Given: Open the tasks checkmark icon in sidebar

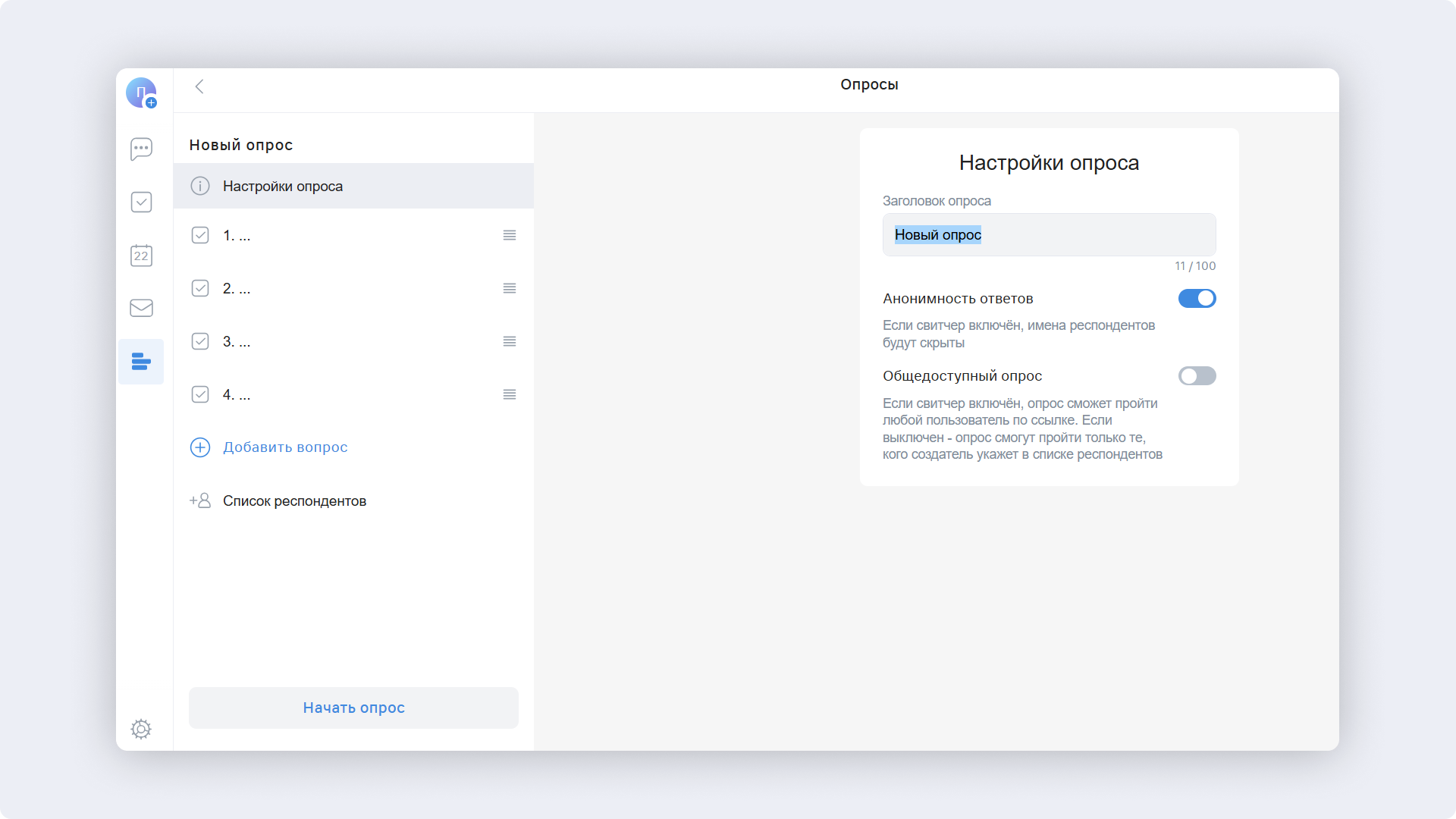Looking at the screenshot, I should (x=141, y=202).
